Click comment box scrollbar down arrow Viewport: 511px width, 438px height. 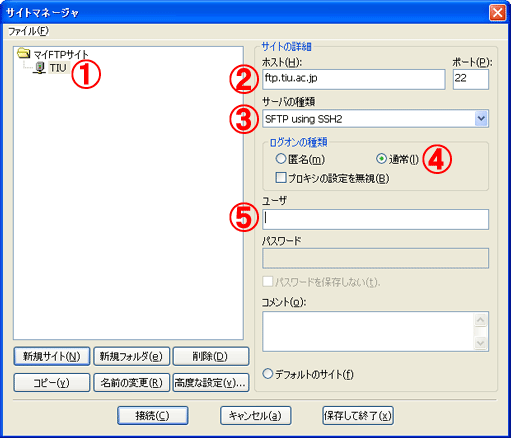coord(481,343)
